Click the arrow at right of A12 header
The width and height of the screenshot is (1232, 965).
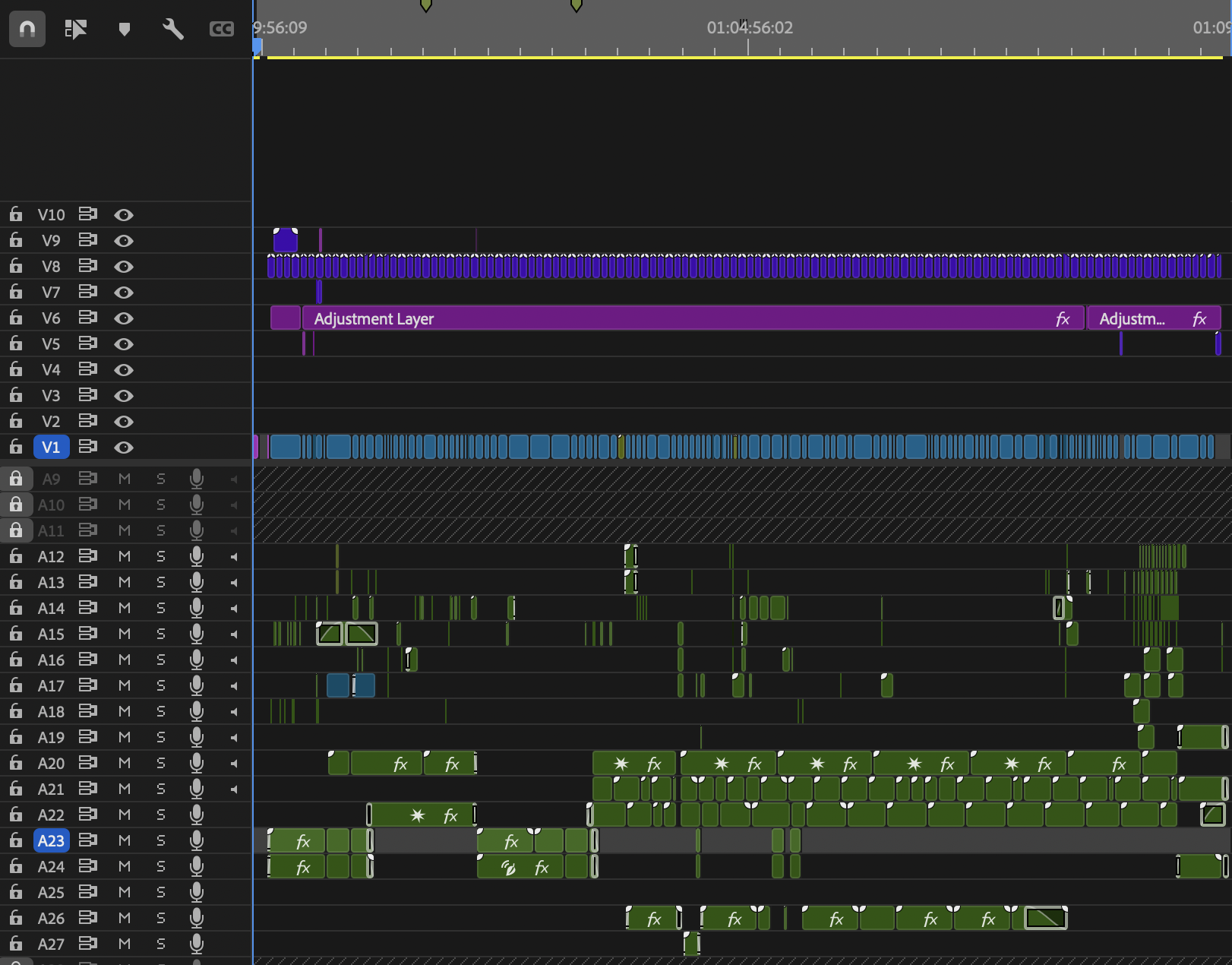234,557
